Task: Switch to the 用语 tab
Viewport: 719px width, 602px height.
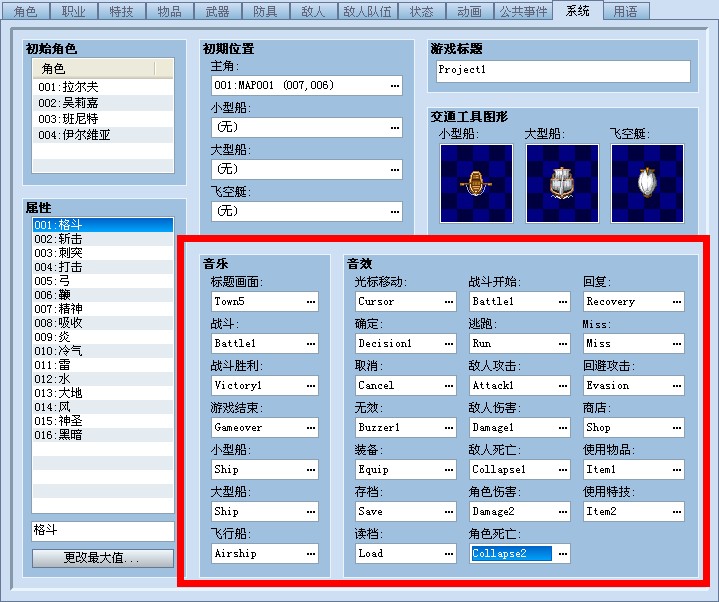Action: click(x=626, y=11)
